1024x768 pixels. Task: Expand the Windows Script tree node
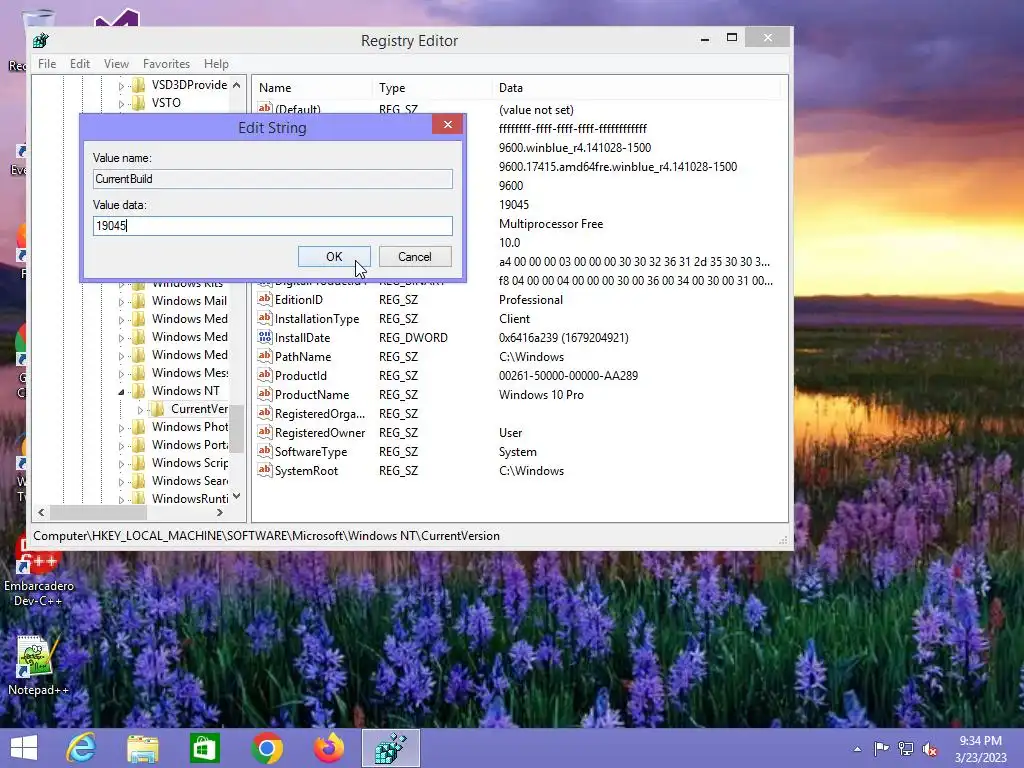121,464
